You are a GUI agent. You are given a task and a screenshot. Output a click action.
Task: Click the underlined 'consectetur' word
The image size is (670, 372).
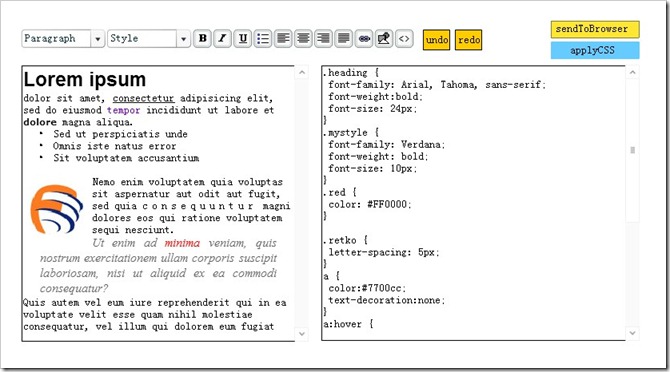tap(143, 98)
